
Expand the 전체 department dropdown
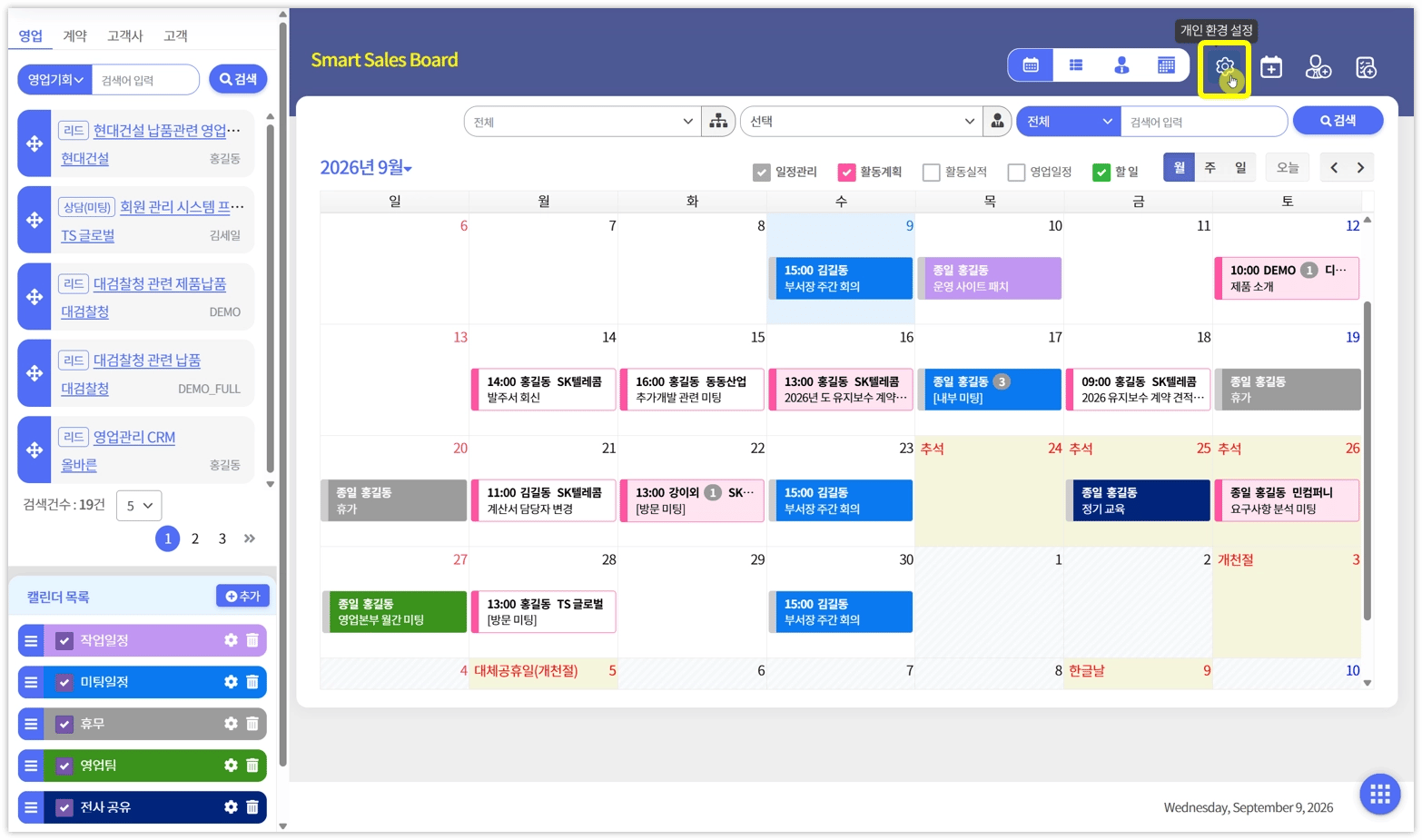coord(583,122)
